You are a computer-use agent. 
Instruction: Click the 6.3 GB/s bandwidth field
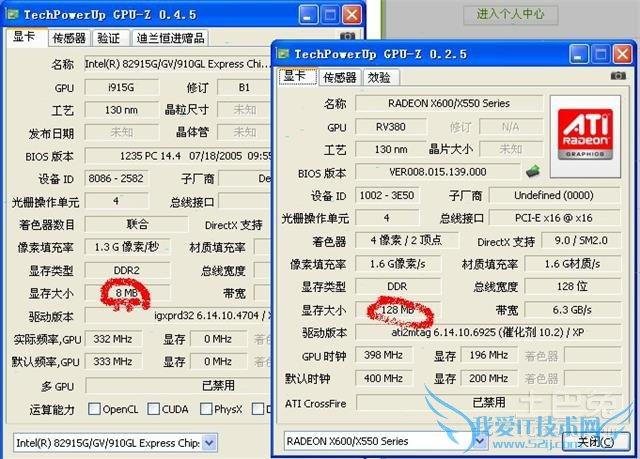[572, 310]
